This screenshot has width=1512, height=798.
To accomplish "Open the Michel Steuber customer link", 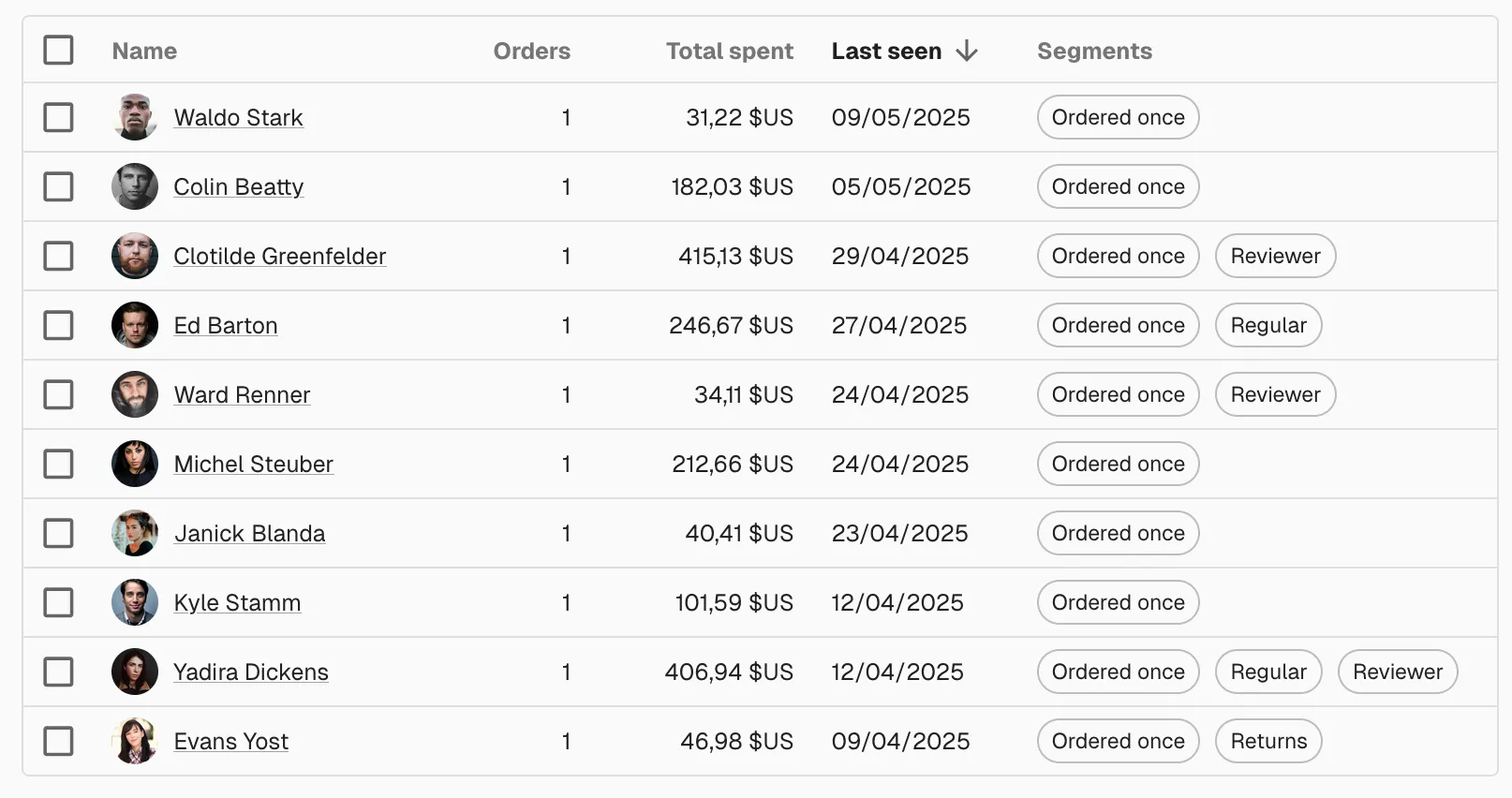I will click(x=253, y=465).
